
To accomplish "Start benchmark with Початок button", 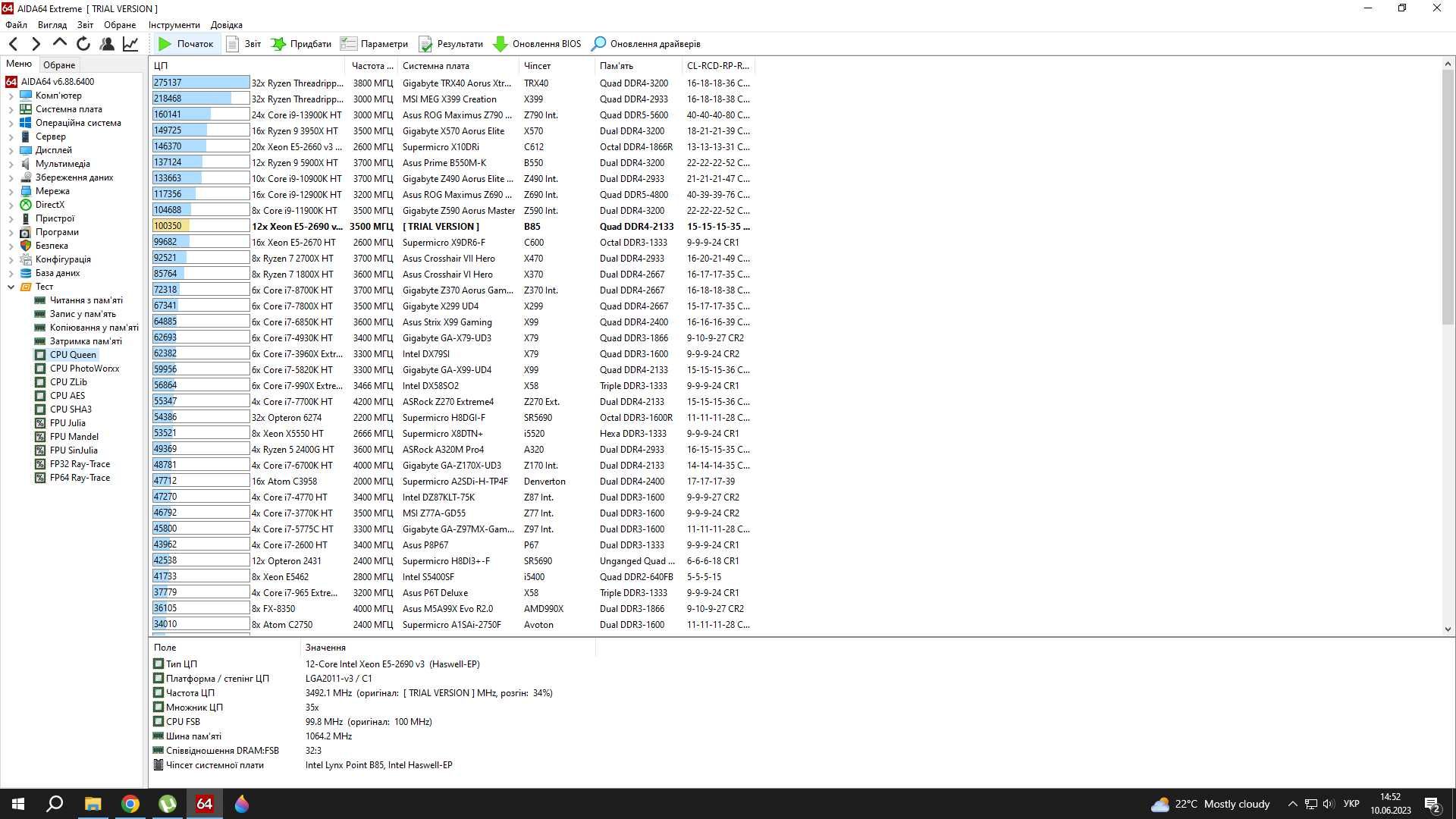I will coord(186,44).
